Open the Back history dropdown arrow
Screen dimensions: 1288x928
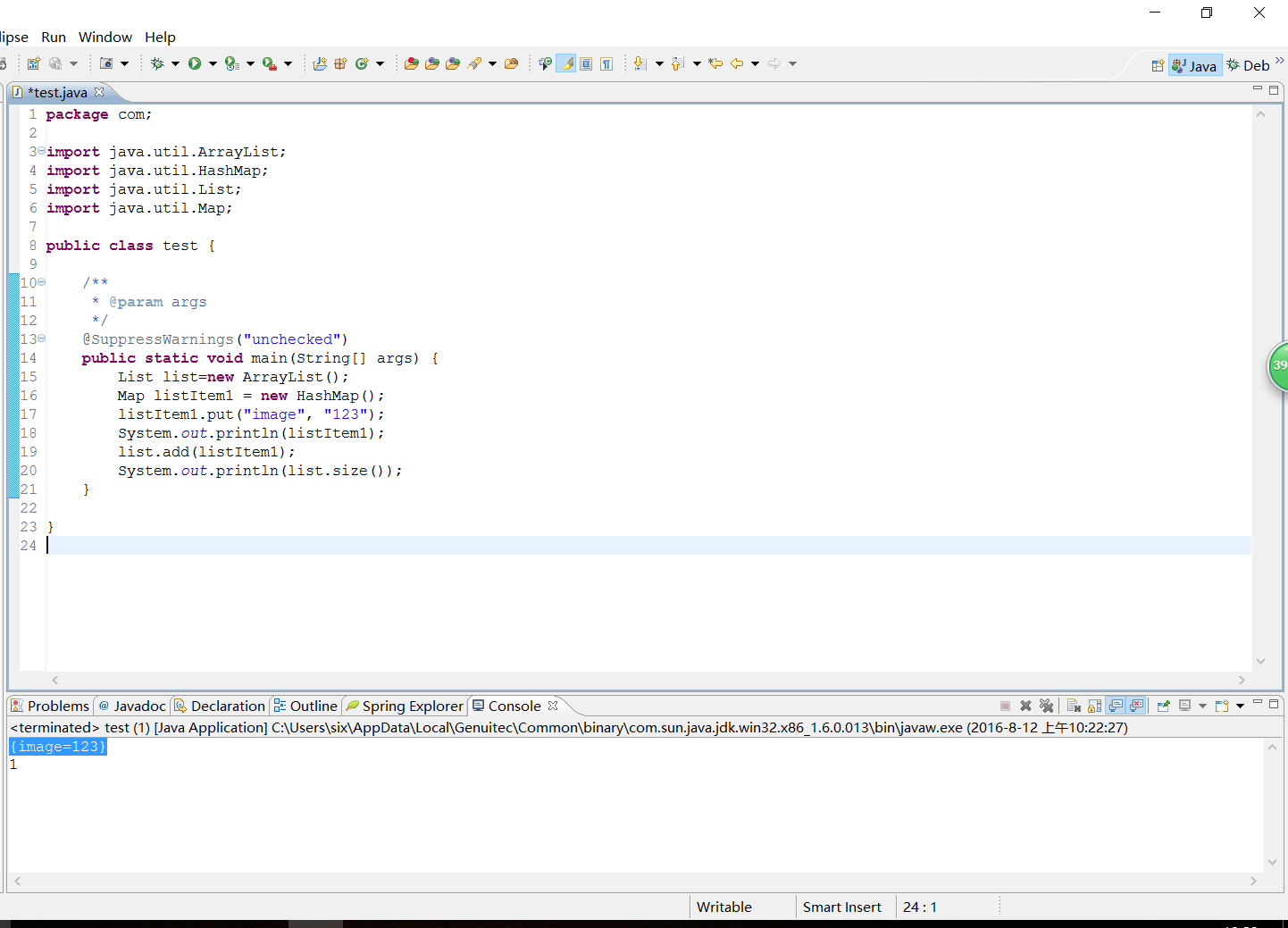click(x=755, y=63)
